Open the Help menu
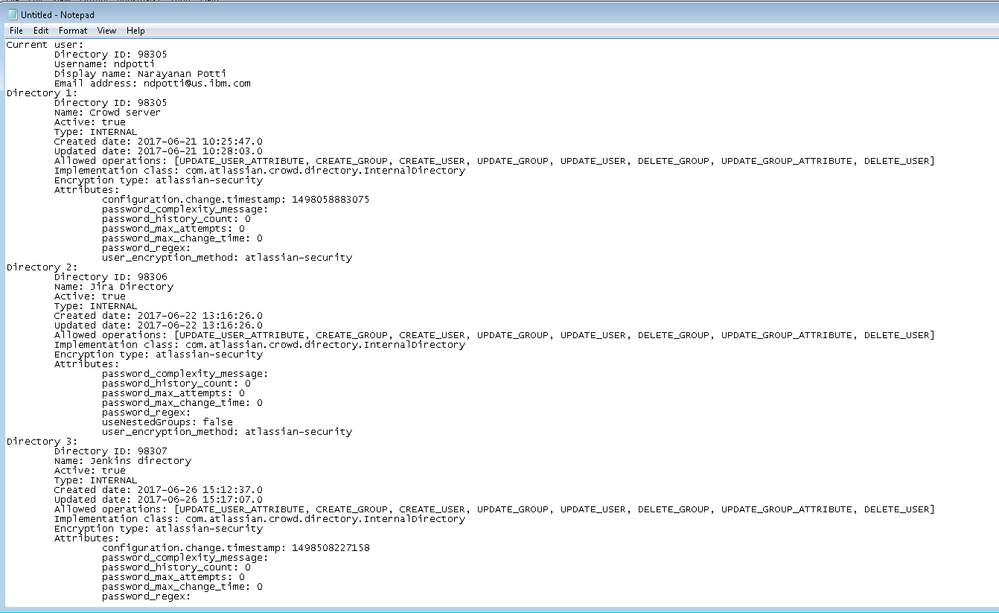 (x=135, y=31)
